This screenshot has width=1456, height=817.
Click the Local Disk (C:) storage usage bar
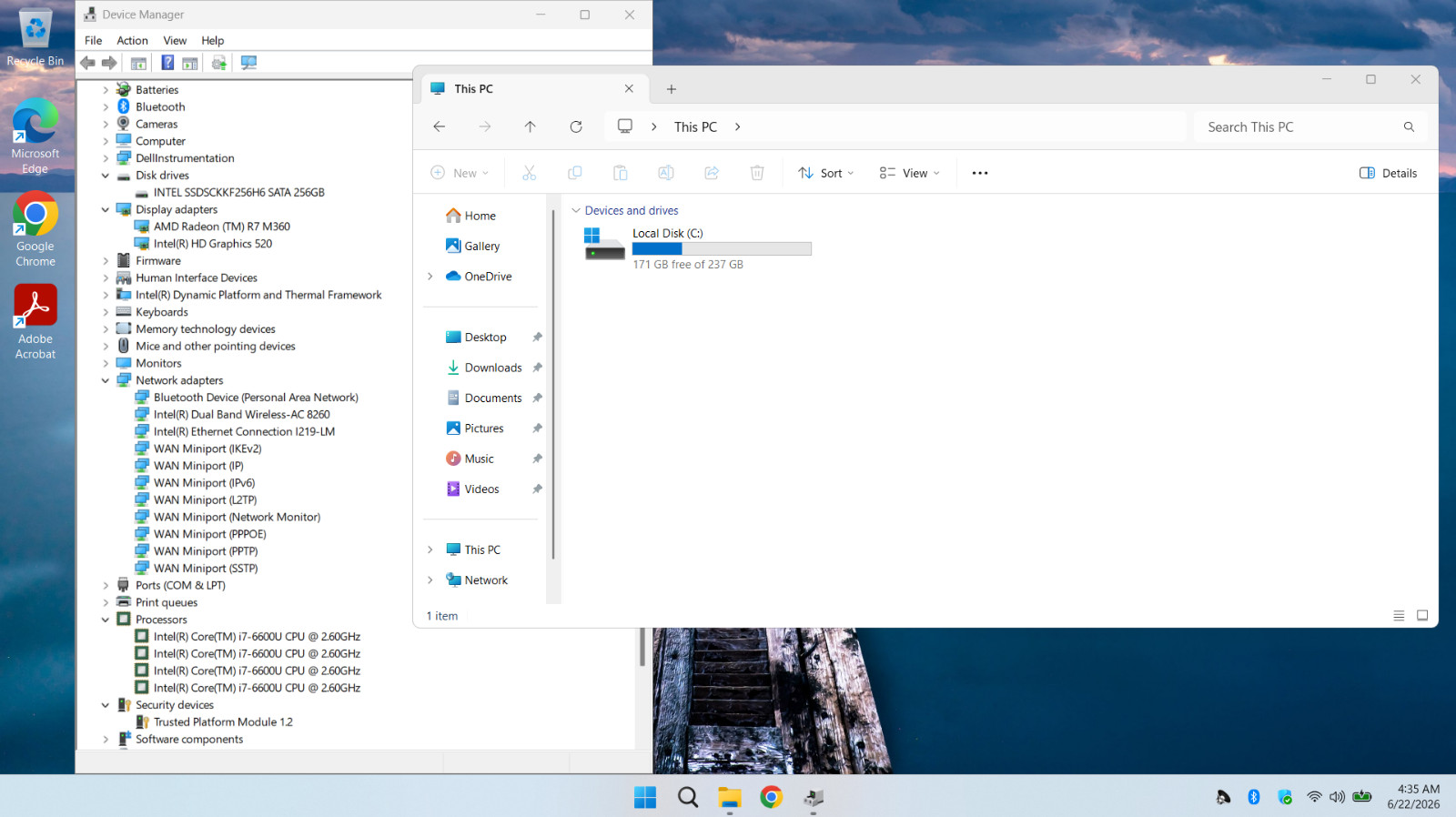click(722, 249)
